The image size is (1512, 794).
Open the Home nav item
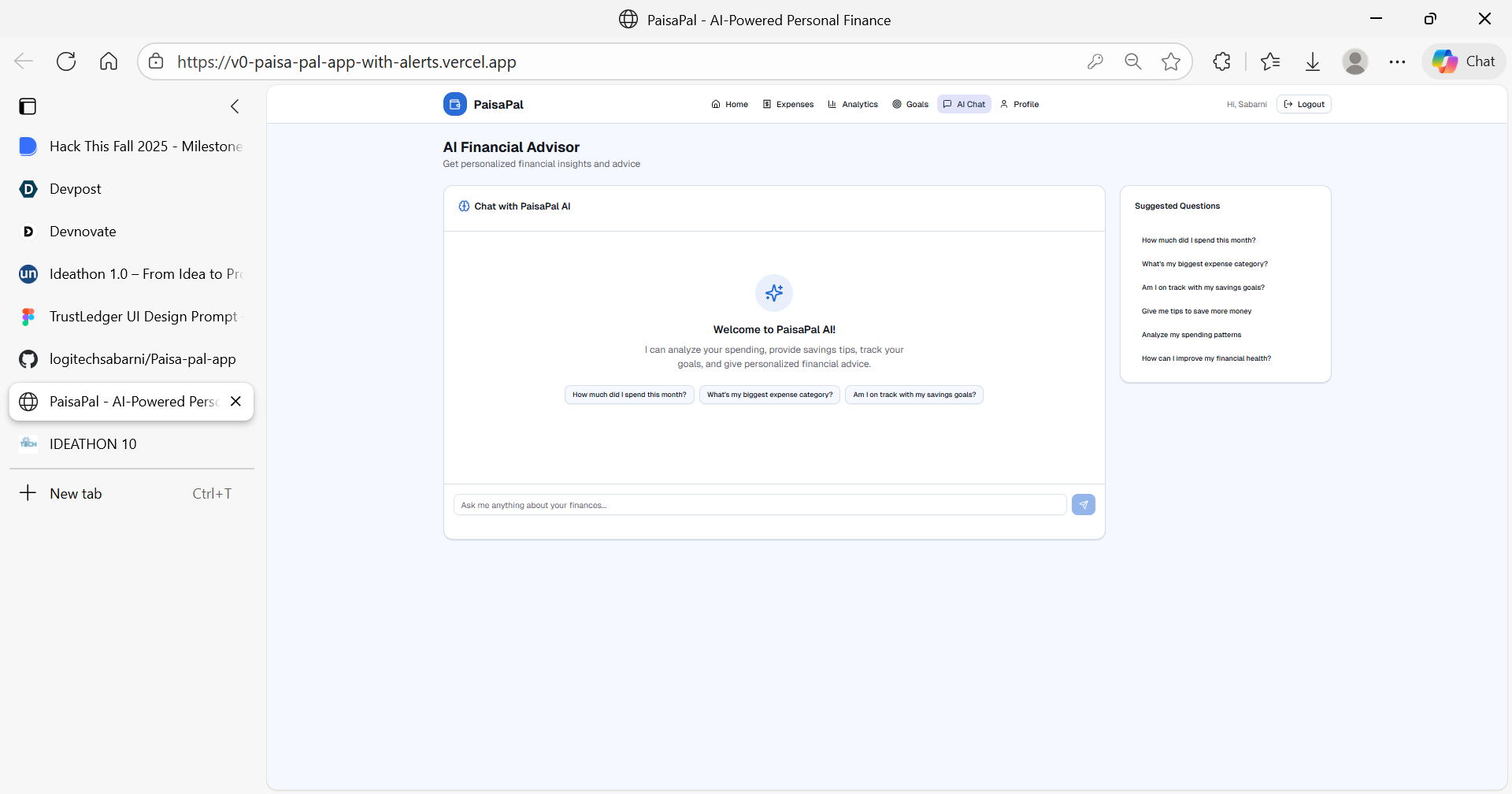pos(730,104)
